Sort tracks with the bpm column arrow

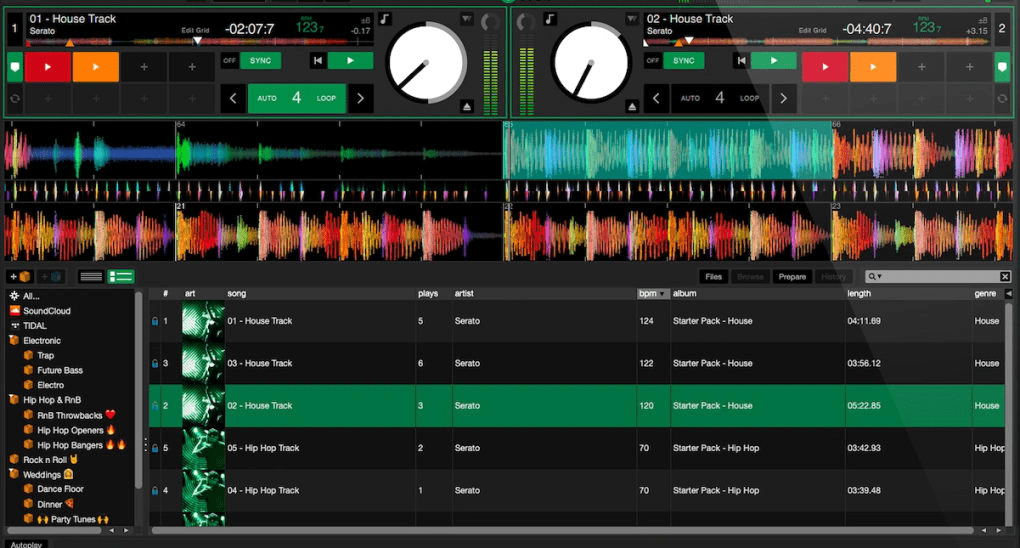pos(662,294)
